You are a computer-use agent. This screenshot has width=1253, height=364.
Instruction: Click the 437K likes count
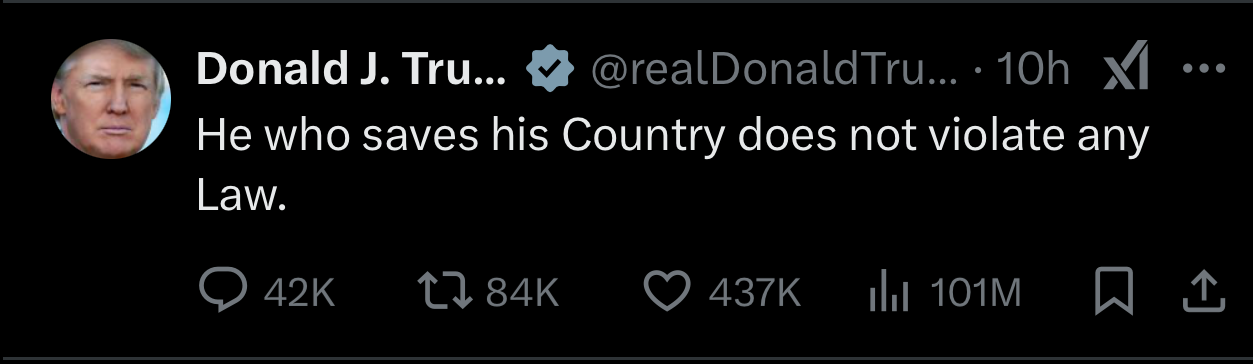[754, 293]
